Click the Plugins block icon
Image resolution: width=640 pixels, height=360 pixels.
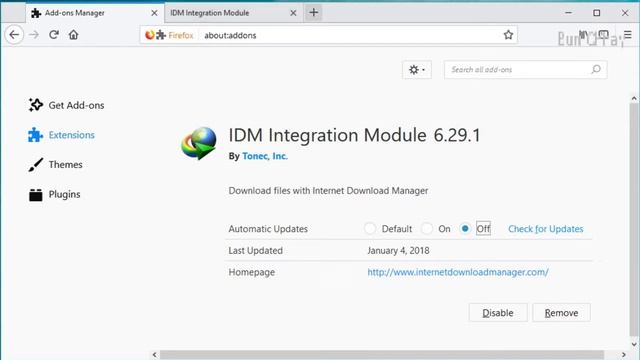point(36,195)
